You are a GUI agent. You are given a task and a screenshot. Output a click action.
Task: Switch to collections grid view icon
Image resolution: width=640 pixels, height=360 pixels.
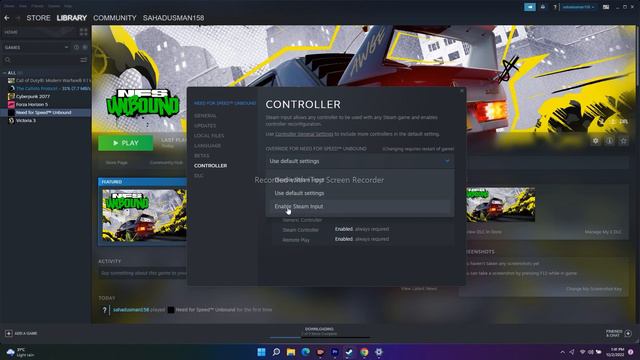click(x=84, y=32)
